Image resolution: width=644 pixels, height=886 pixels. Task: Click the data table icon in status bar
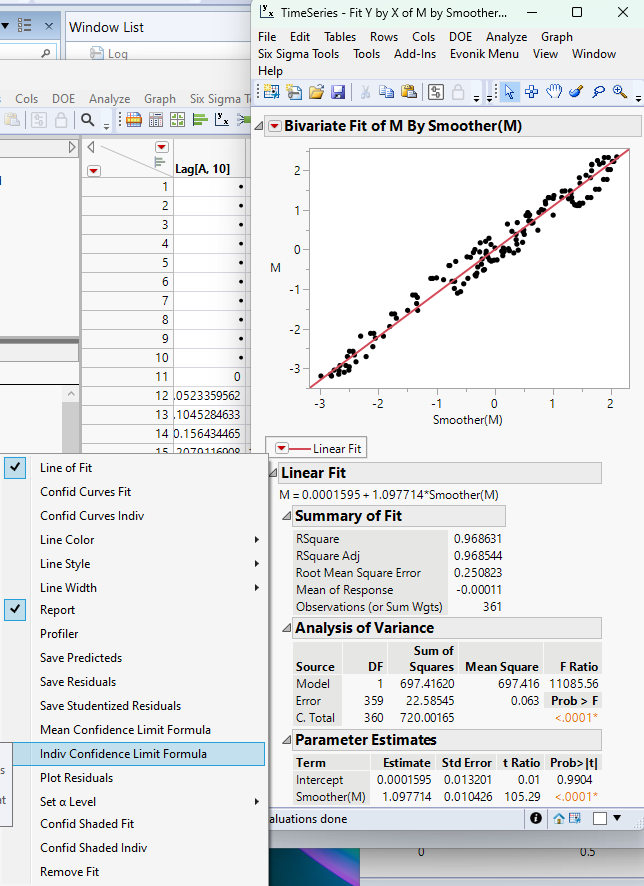click(575, 818)
